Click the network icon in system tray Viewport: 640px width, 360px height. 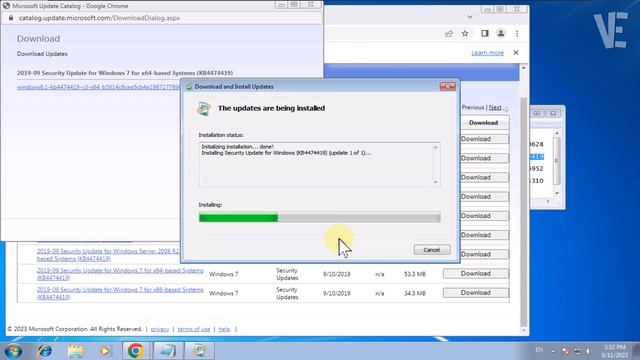pyautogui.click(x=577, y=351)
